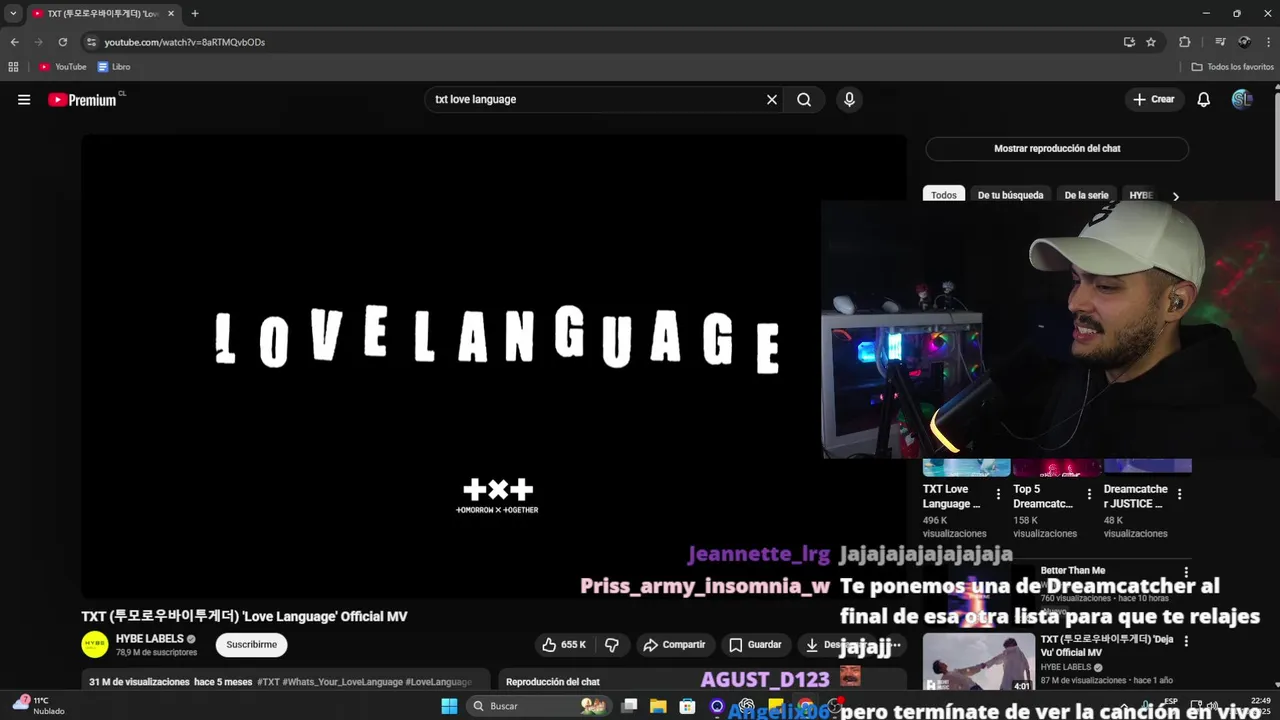Run search with the magnifier button

(x=804, y=99)
